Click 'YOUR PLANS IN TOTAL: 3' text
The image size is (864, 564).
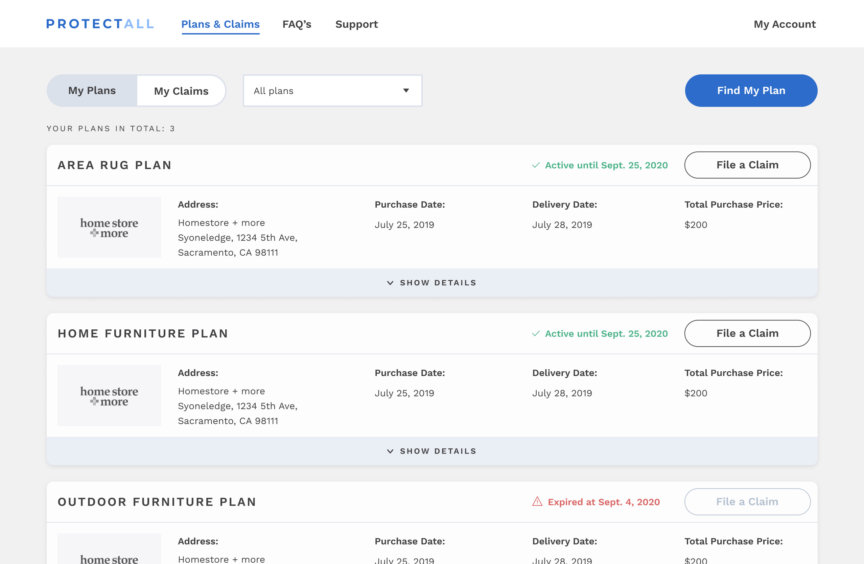tap(111, 128)
